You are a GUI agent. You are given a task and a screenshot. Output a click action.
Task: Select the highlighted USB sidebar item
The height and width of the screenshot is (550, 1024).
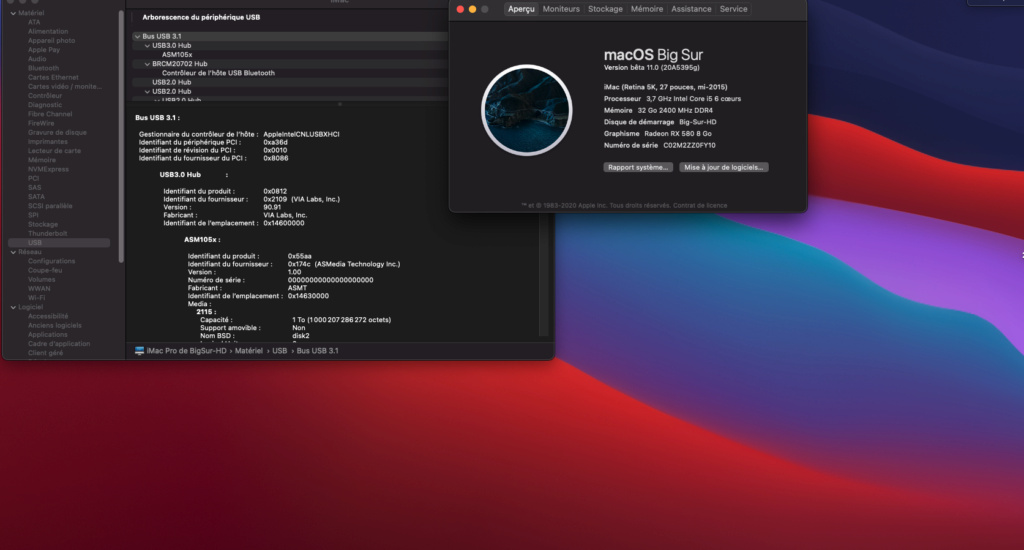point(59,242)
